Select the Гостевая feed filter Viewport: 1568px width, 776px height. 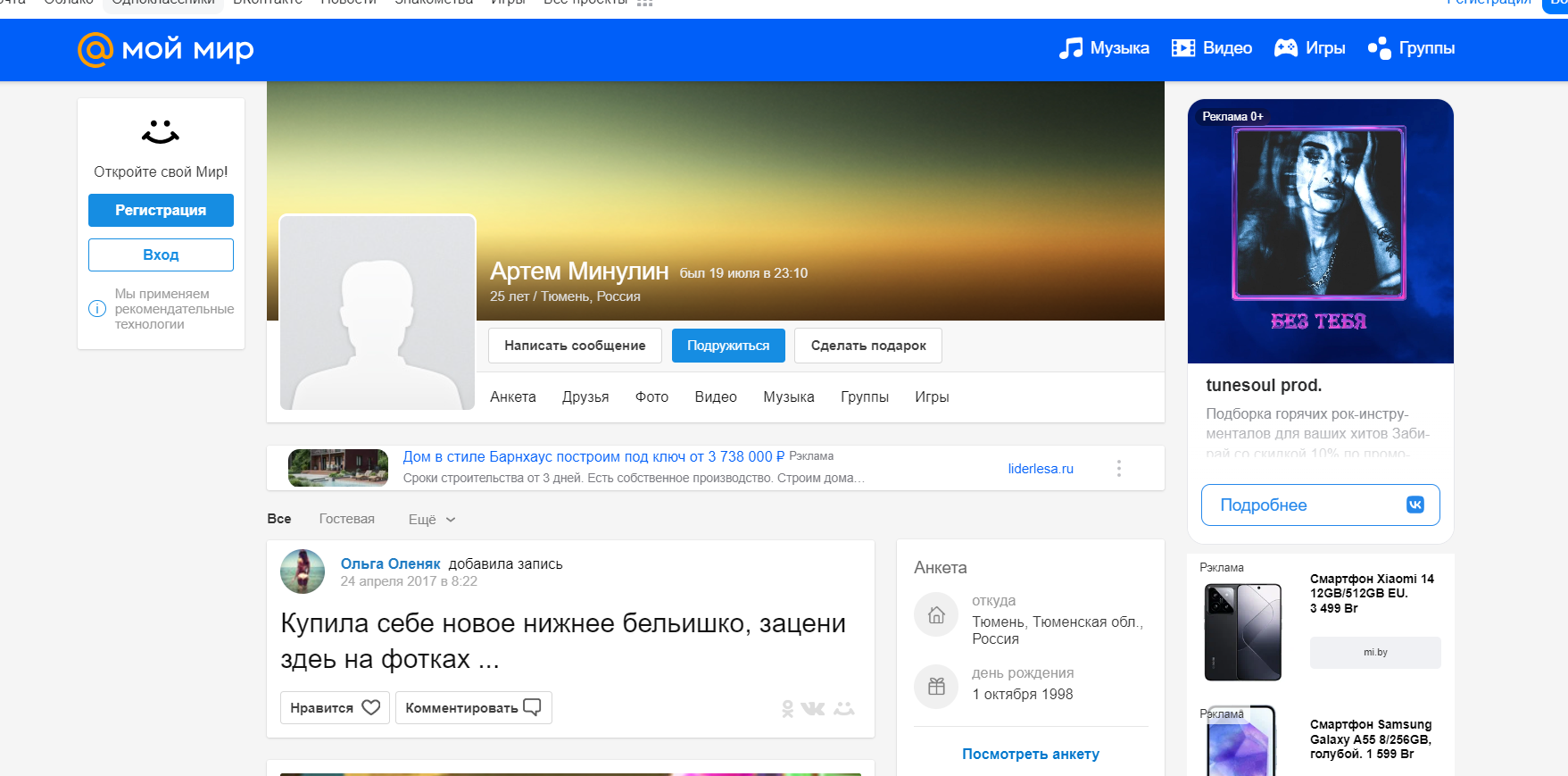coord(347,519)
